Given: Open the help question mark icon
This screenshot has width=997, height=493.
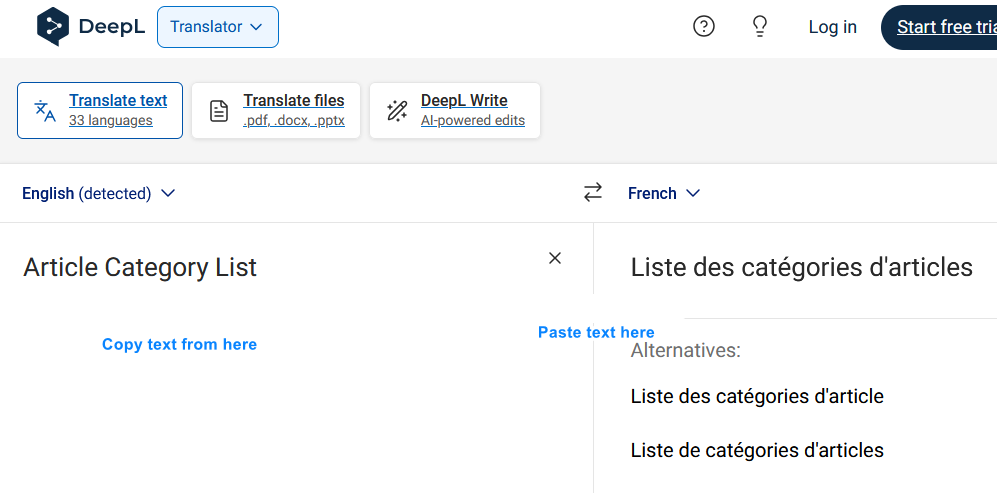Looking at the screenshot, I should click(704, 27).
